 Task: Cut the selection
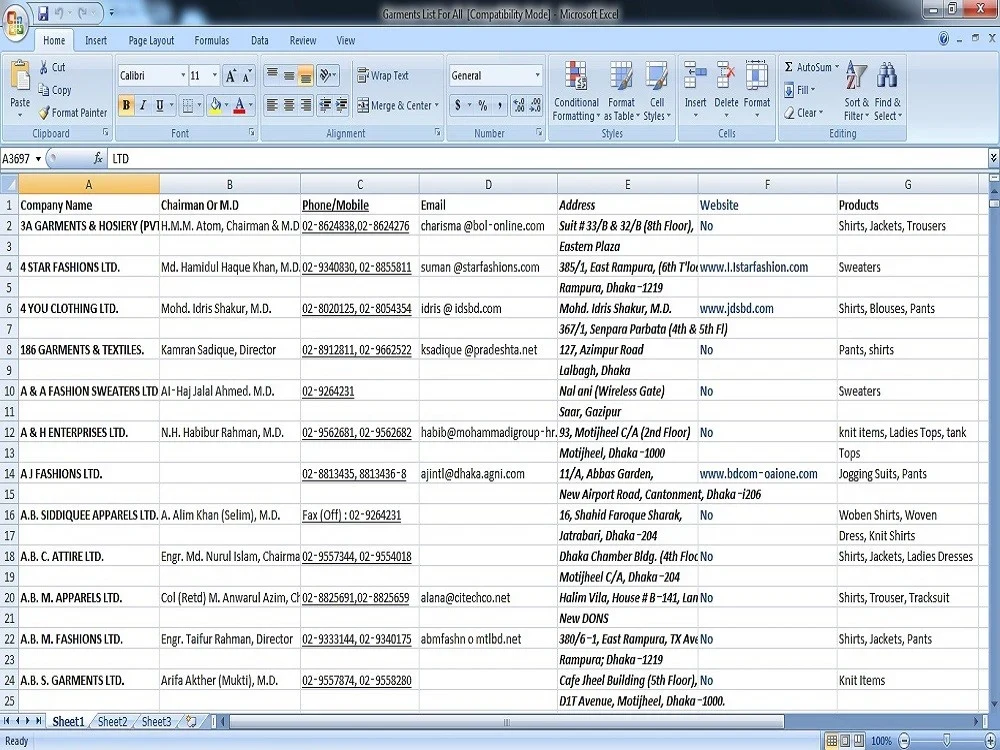pyautogui.click(x=52, y=67)
